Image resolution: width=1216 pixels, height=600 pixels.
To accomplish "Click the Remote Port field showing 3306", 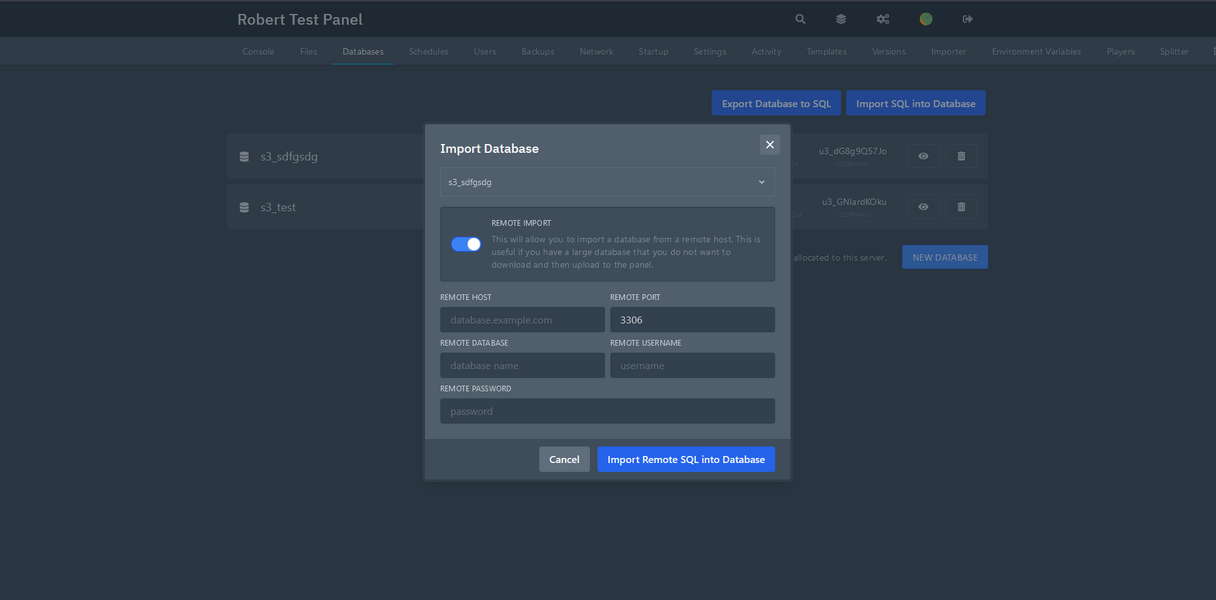I will point(692,319).
